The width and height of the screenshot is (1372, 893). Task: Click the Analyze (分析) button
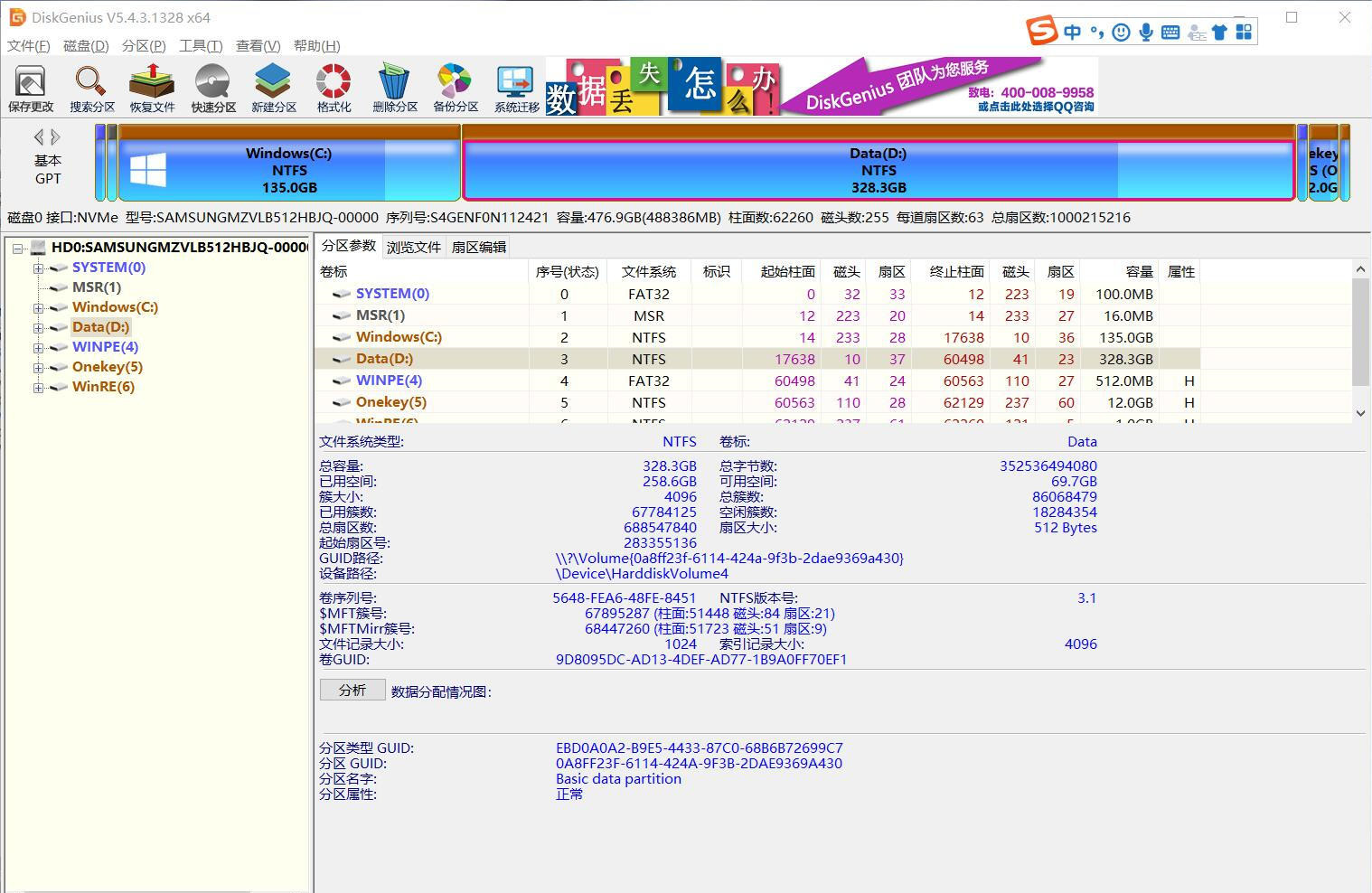(352, 691)
